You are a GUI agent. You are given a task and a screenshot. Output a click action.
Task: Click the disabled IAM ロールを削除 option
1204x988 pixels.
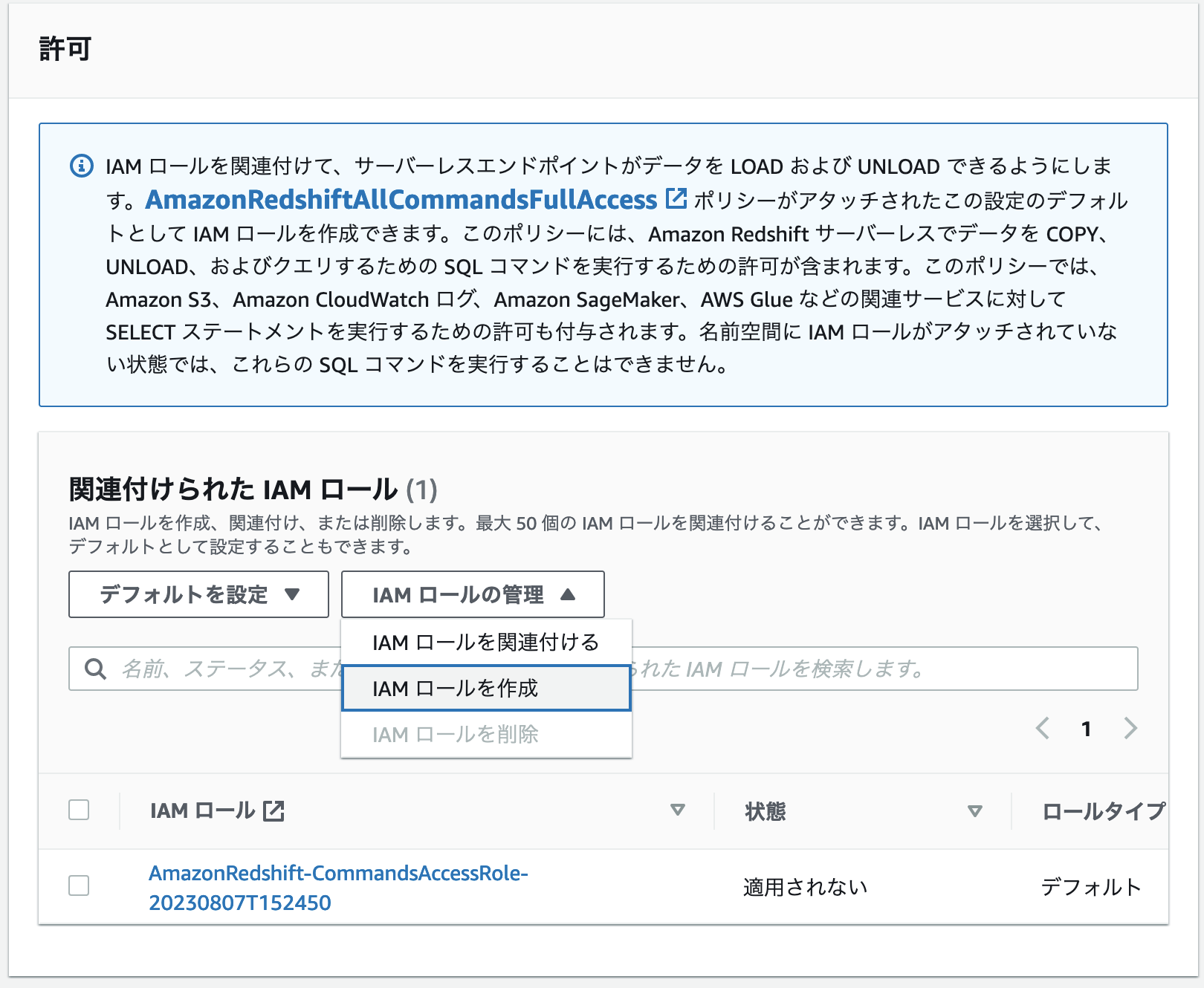point(455,735)
